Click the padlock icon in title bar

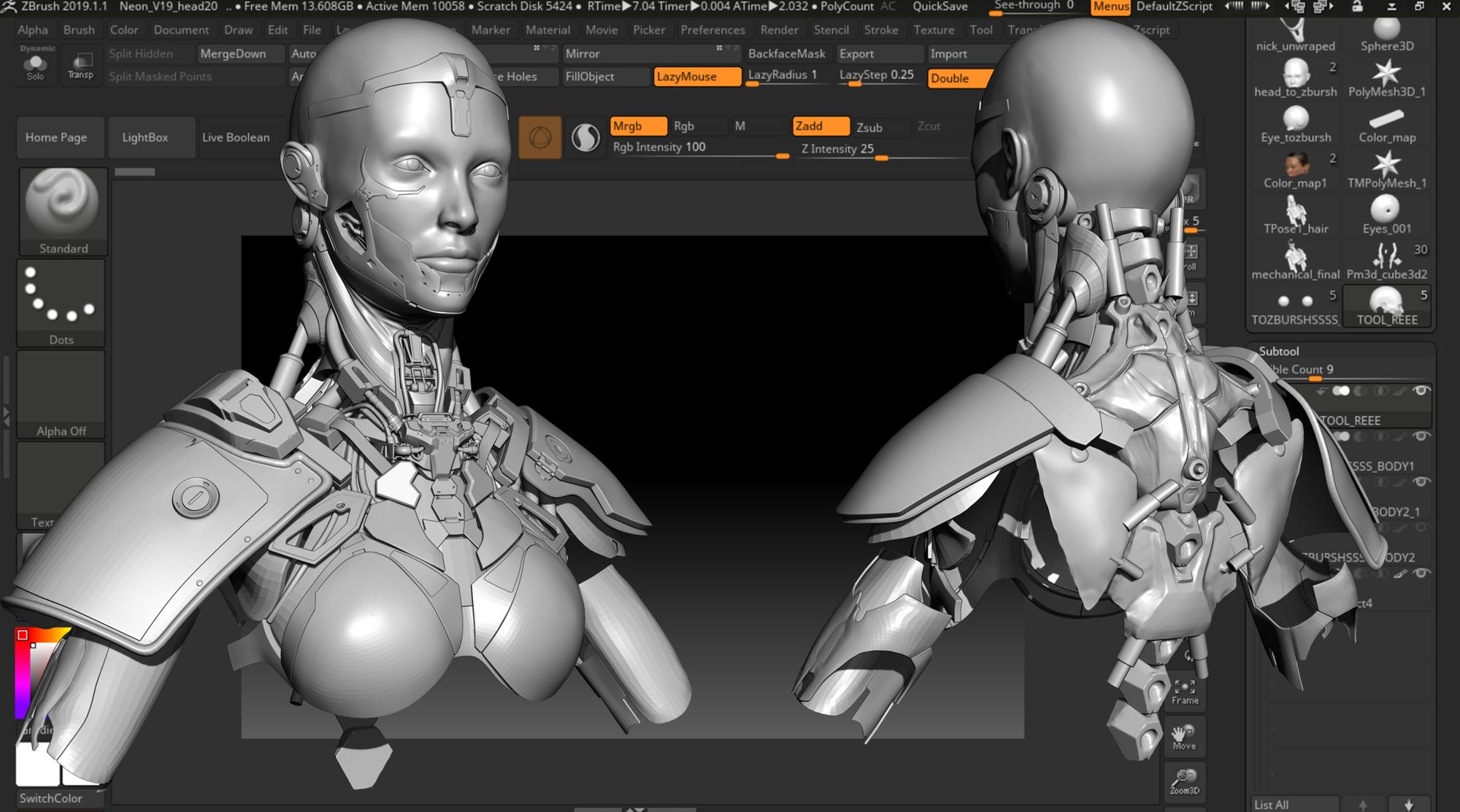[x=1357, y=7]
